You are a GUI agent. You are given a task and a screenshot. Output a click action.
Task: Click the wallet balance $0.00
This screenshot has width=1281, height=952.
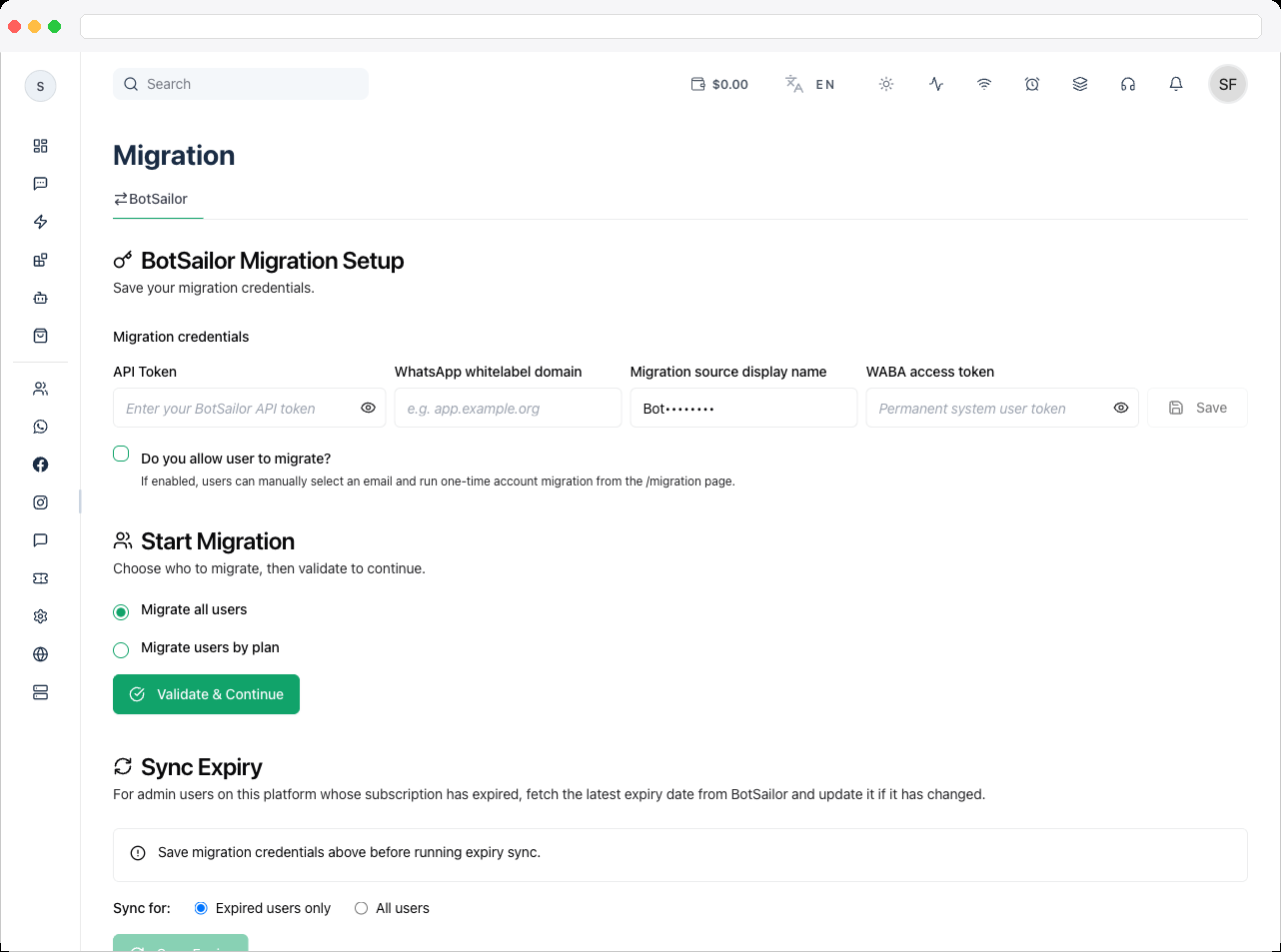coord(719,84)
